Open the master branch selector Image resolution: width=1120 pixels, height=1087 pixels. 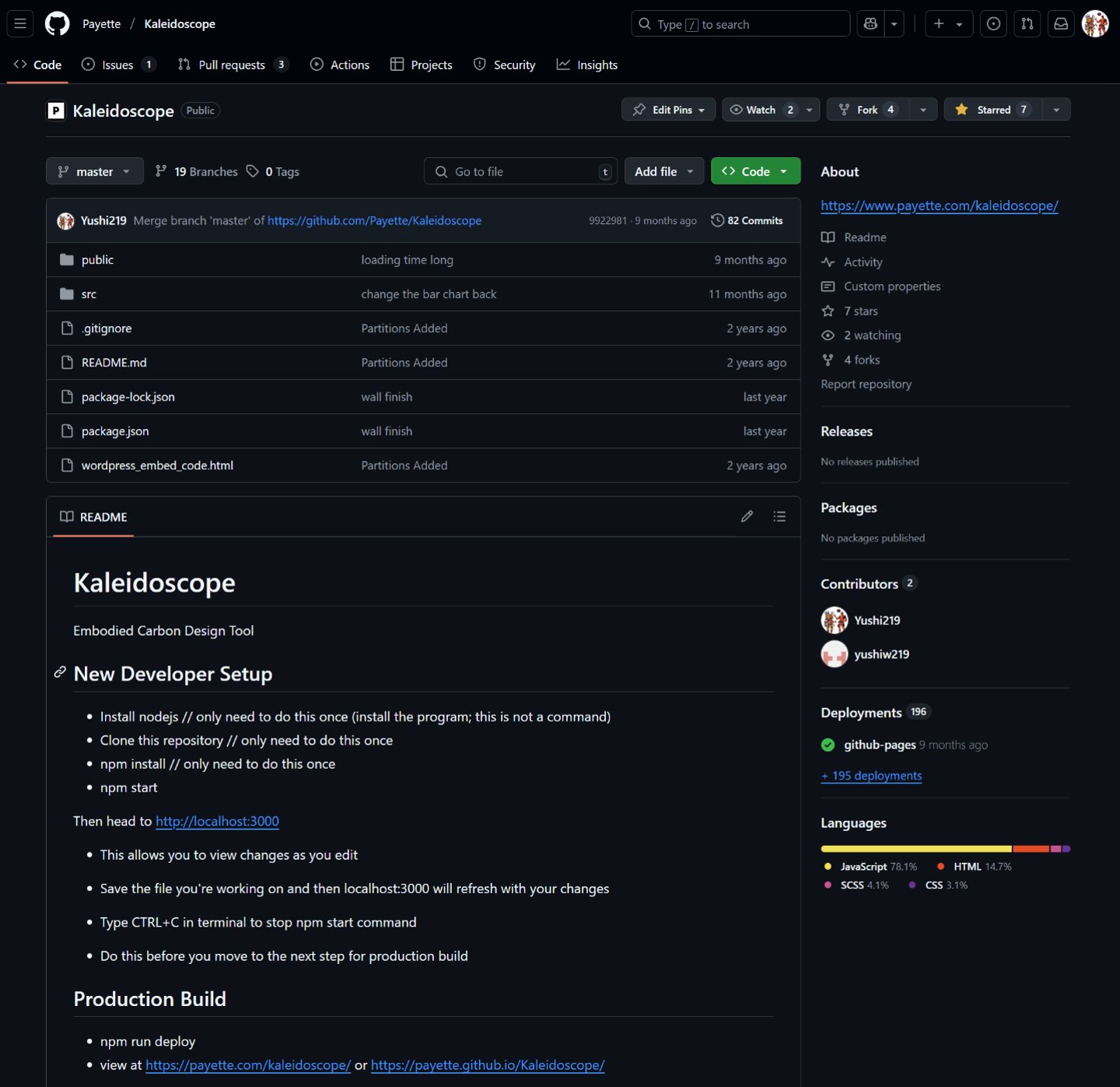click(95, 171)
